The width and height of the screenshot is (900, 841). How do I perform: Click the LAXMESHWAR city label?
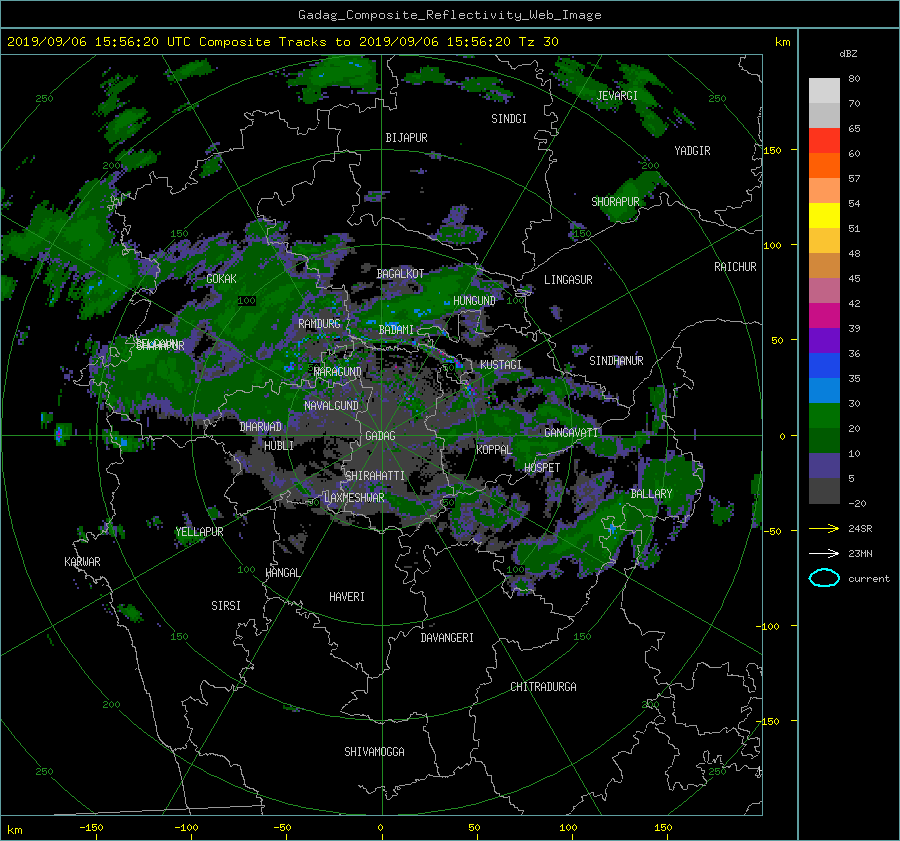point(354,498)
